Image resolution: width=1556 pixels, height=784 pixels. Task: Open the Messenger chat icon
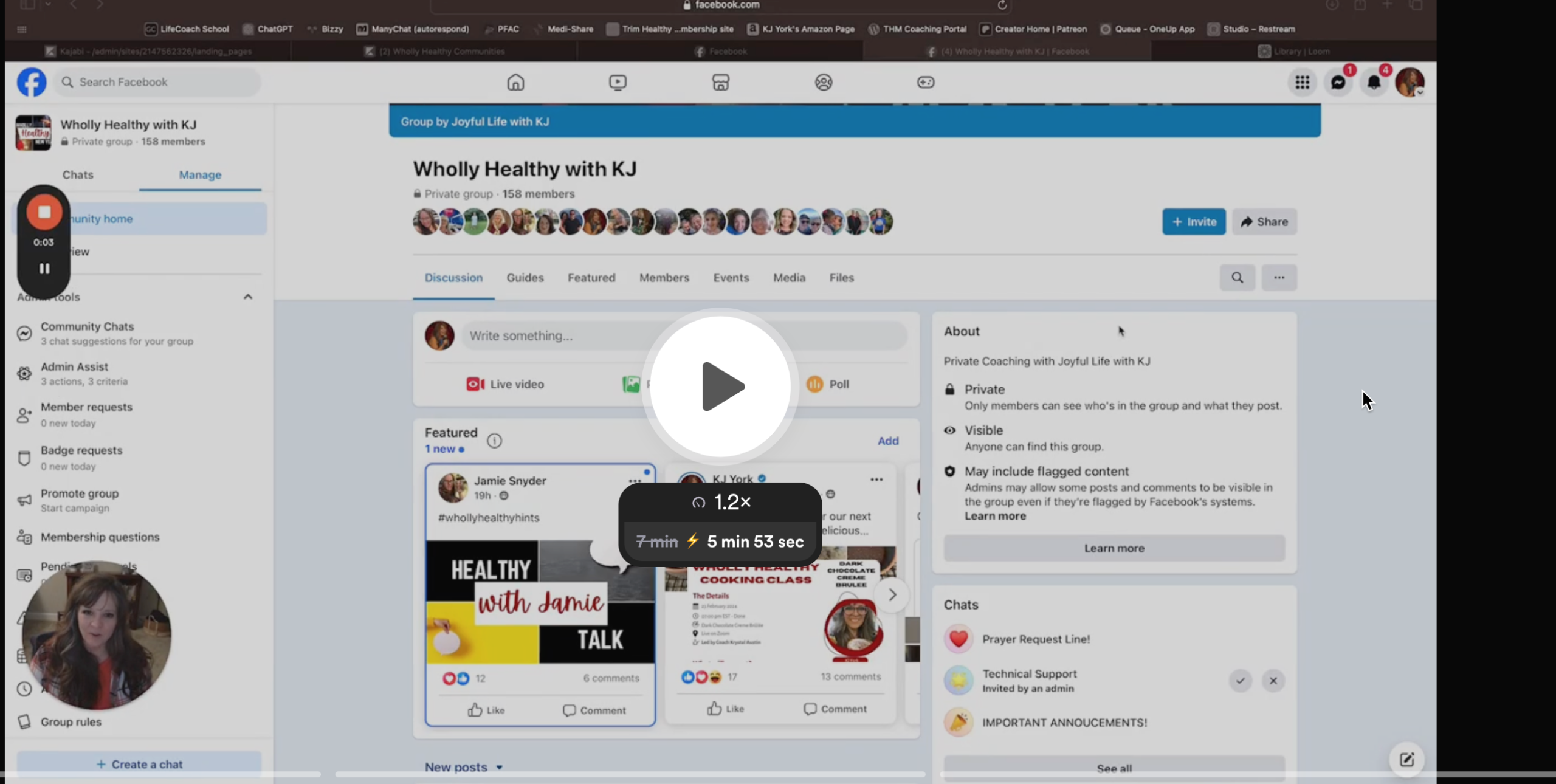[1338, 82]
